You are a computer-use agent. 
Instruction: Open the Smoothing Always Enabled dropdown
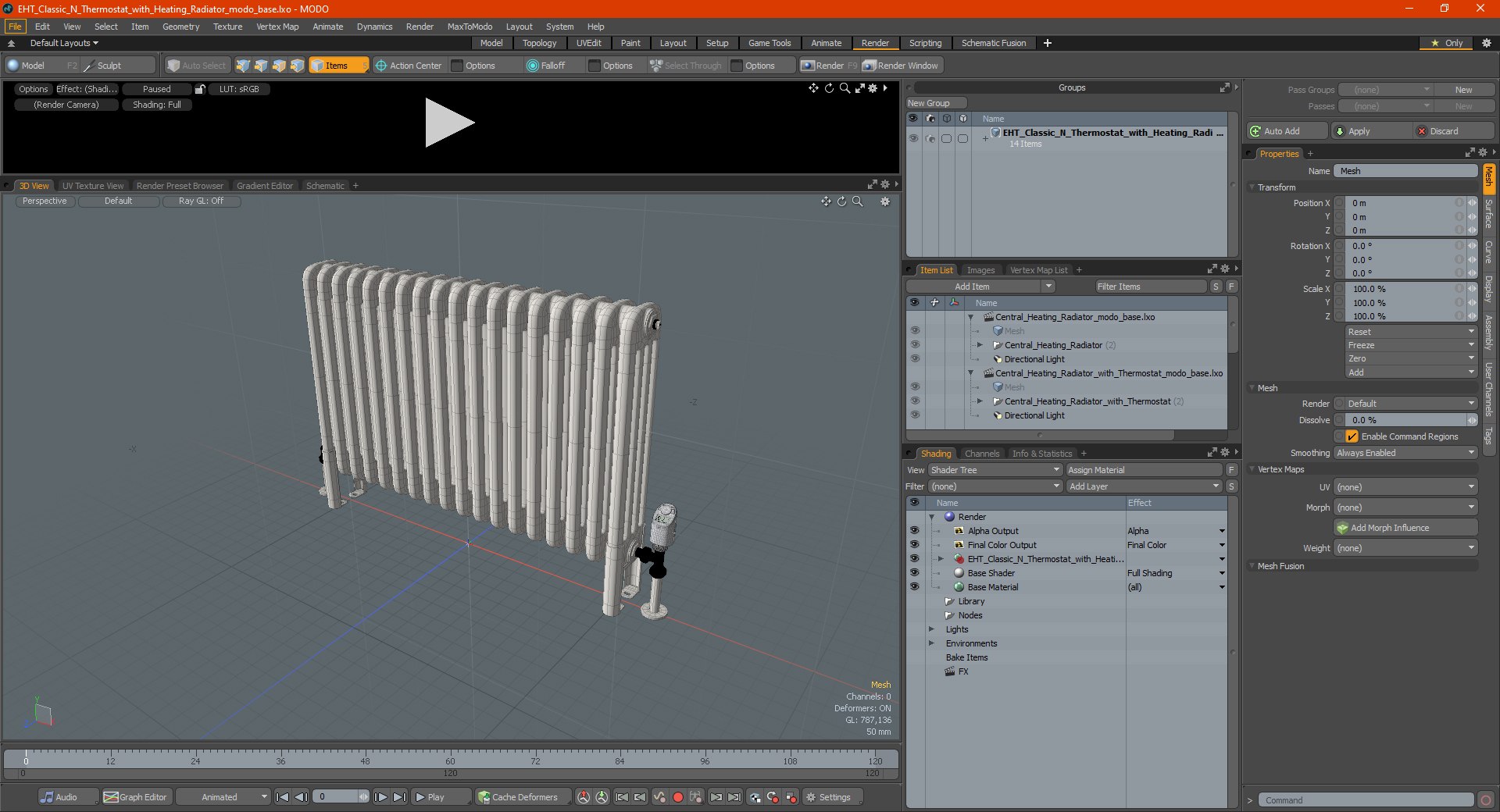pos(1405,453)
